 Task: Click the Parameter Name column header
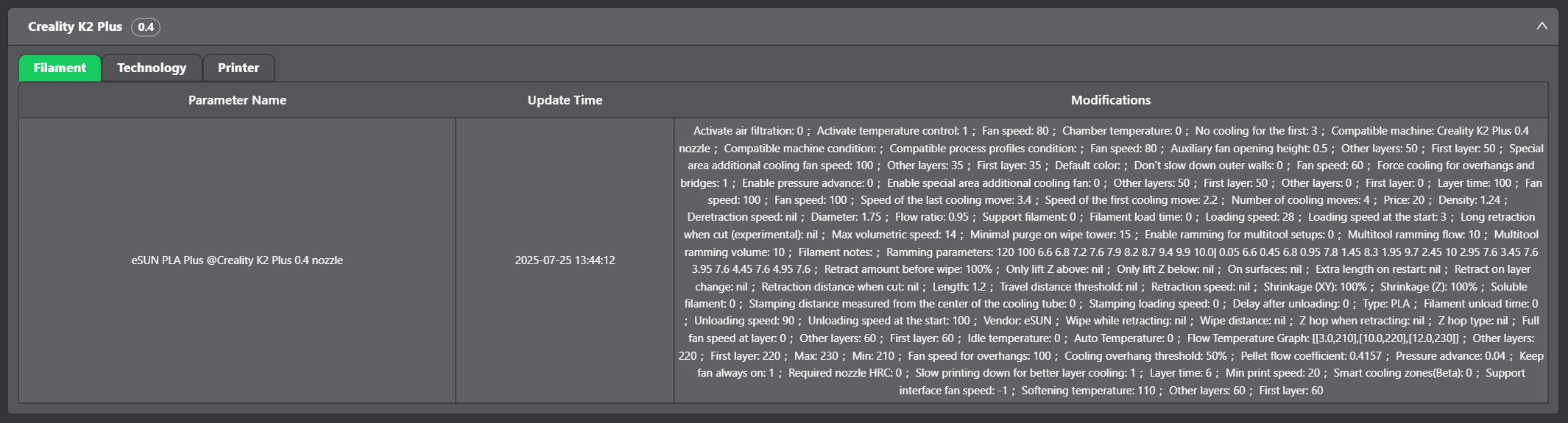click(x=237, y=100)
